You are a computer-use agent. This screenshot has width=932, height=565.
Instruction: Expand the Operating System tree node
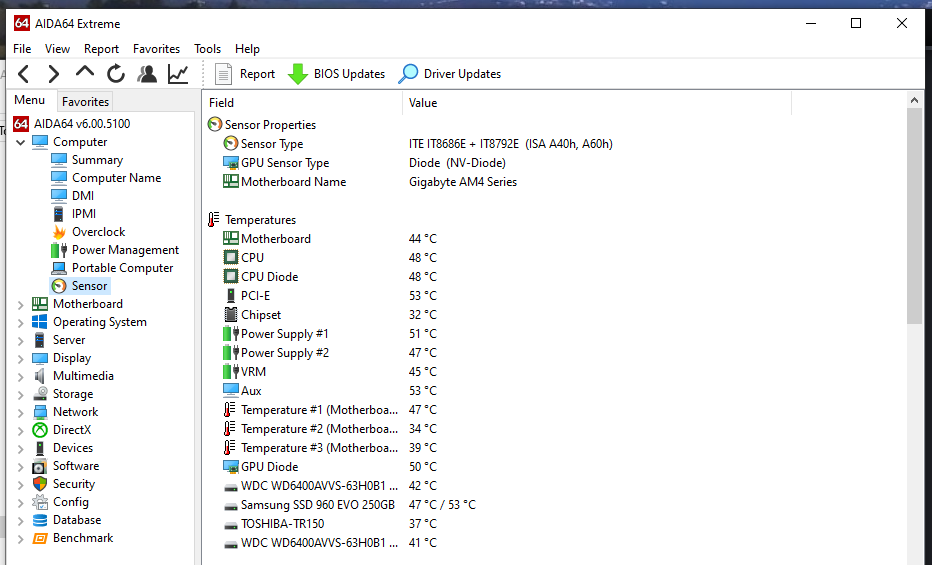tap(21, 323)
